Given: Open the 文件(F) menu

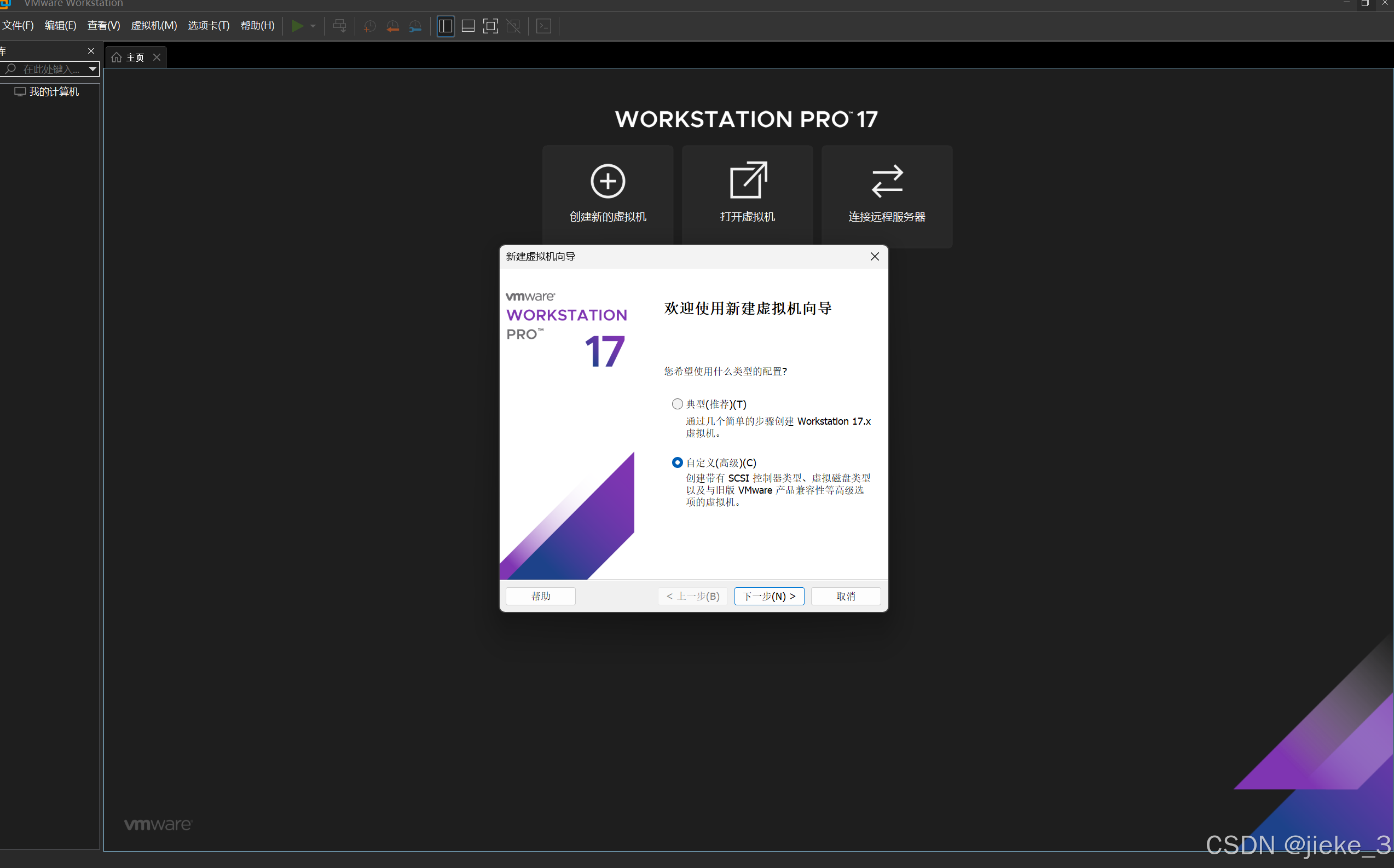Looking at the screenshot, I should (19, 26).
